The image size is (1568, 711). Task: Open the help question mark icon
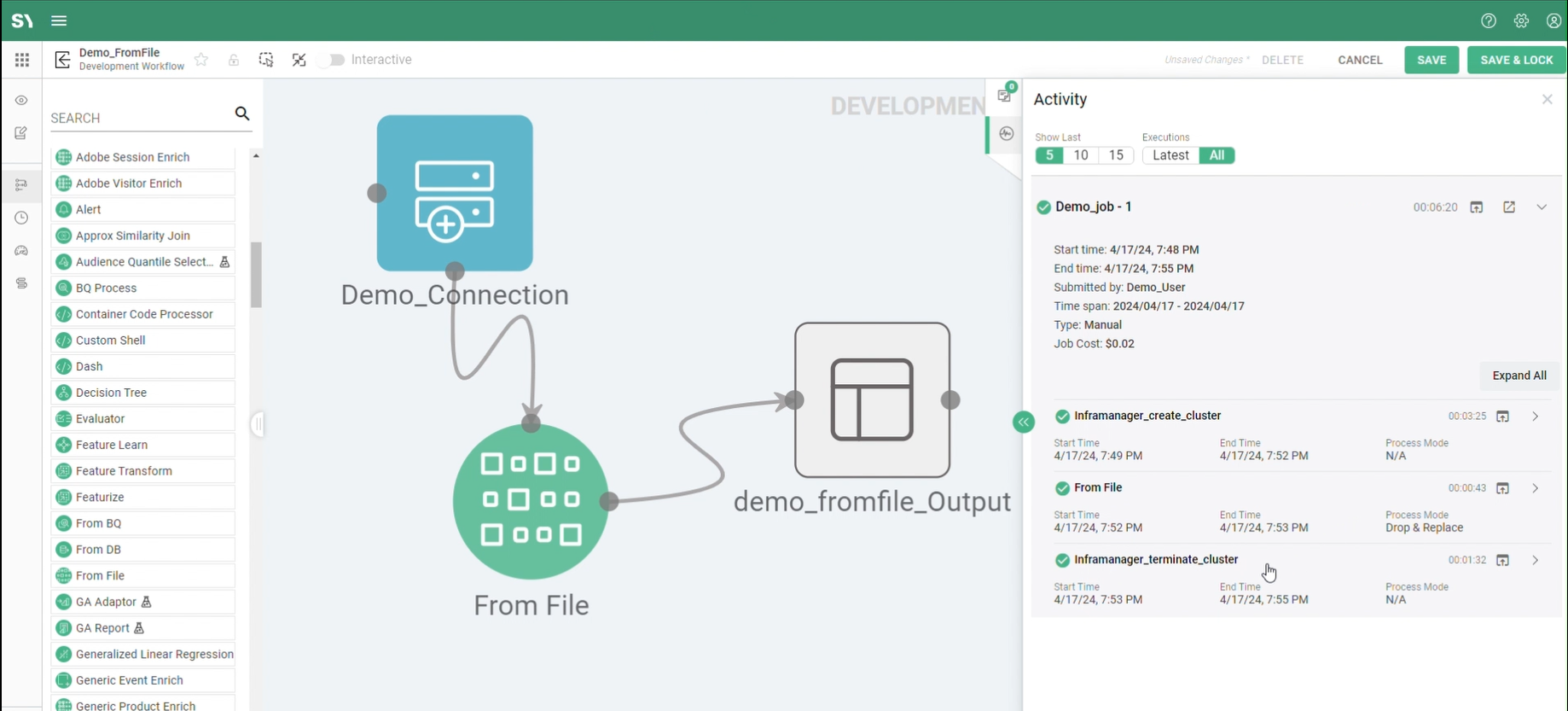[1489, 20]
